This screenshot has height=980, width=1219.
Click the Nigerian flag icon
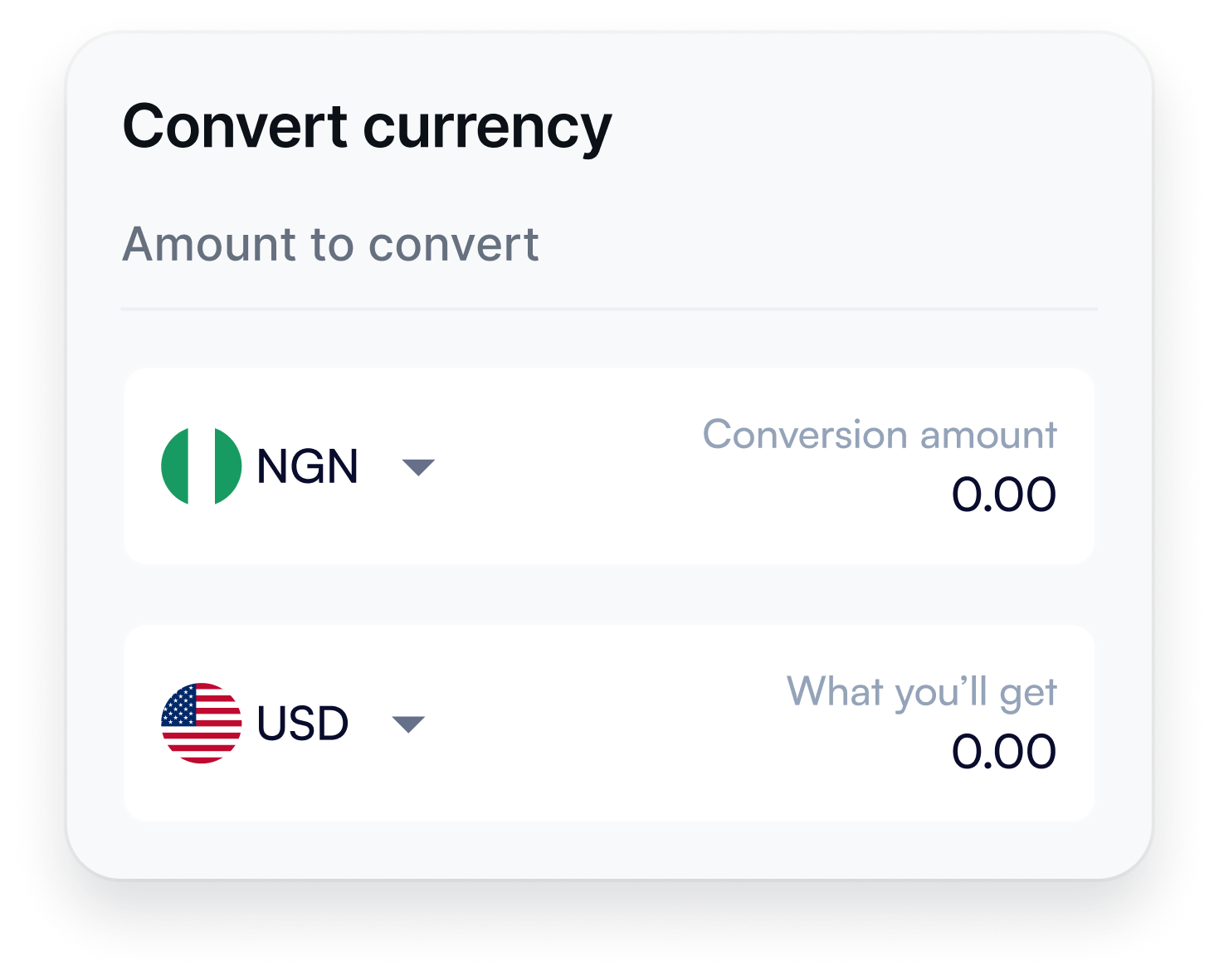[201, 466]
